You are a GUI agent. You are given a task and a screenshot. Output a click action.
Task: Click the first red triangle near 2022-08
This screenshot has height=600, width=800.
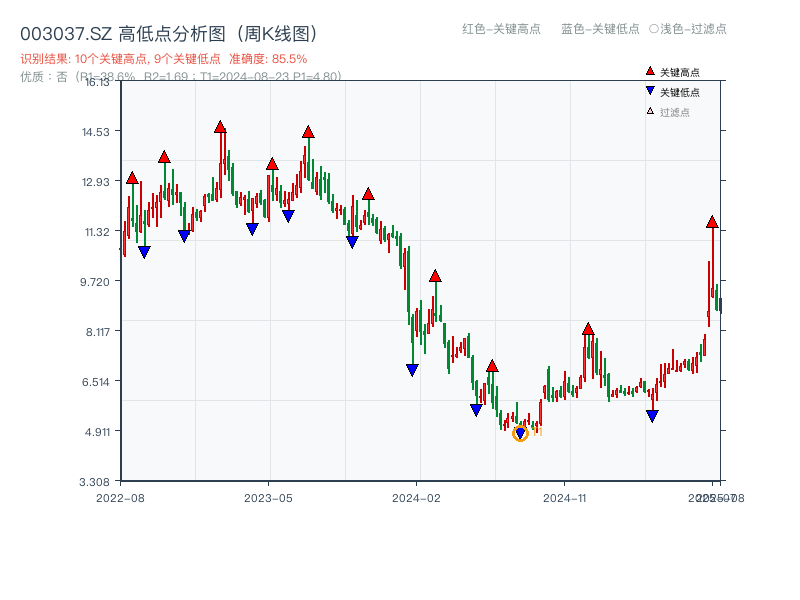click(132, 177)
